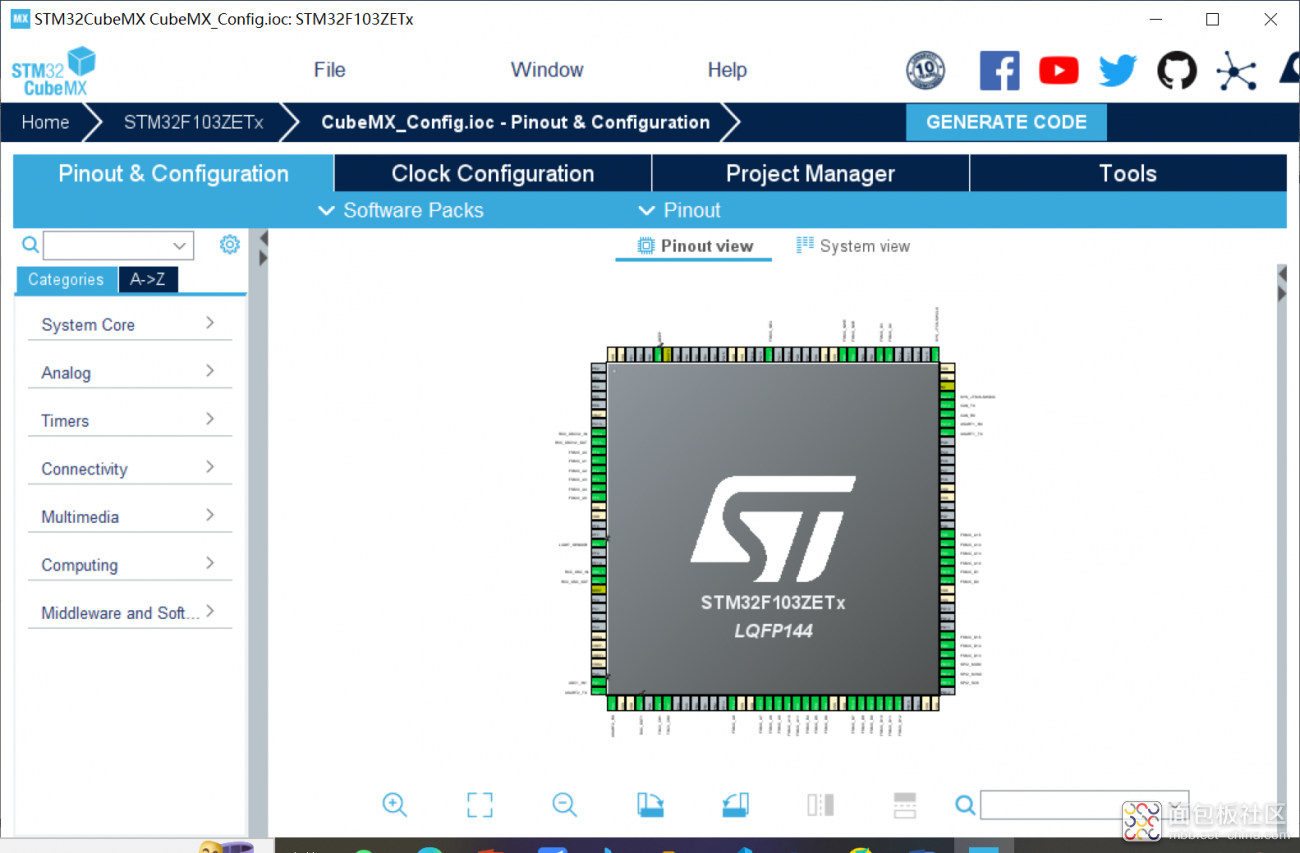Viewport: 1300px width, 853px height.
Task: Open the Tools tab
Action: [1128, 173]
